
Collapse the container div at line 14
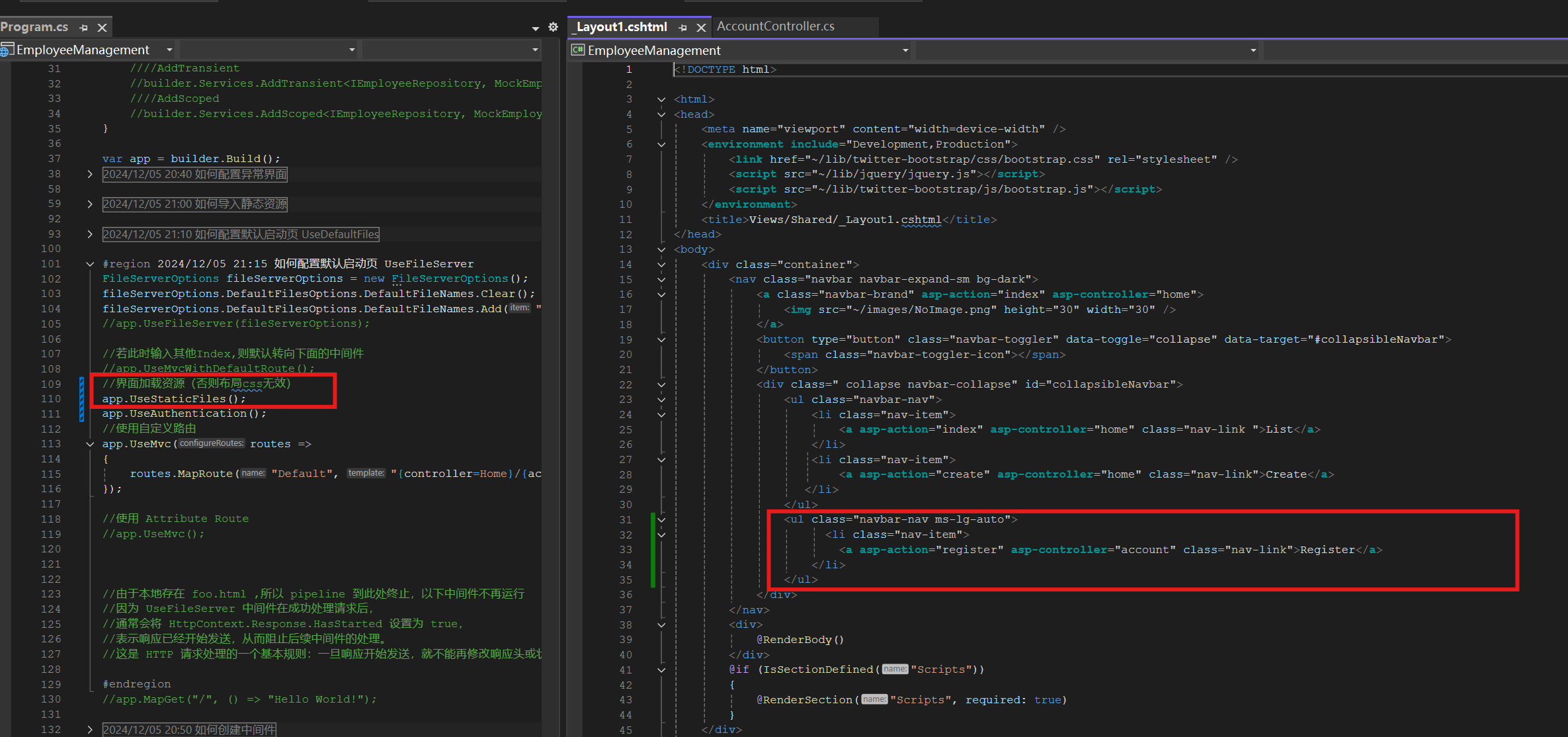tap(661, 265)
